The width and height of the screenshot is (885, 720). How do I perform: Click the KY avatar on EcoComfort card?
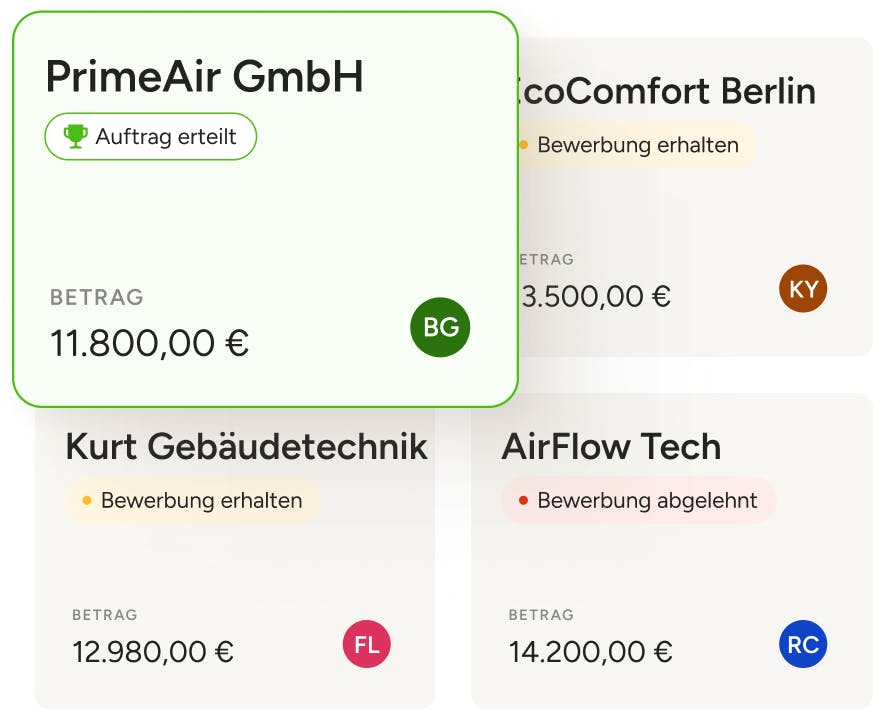(803, 288)
